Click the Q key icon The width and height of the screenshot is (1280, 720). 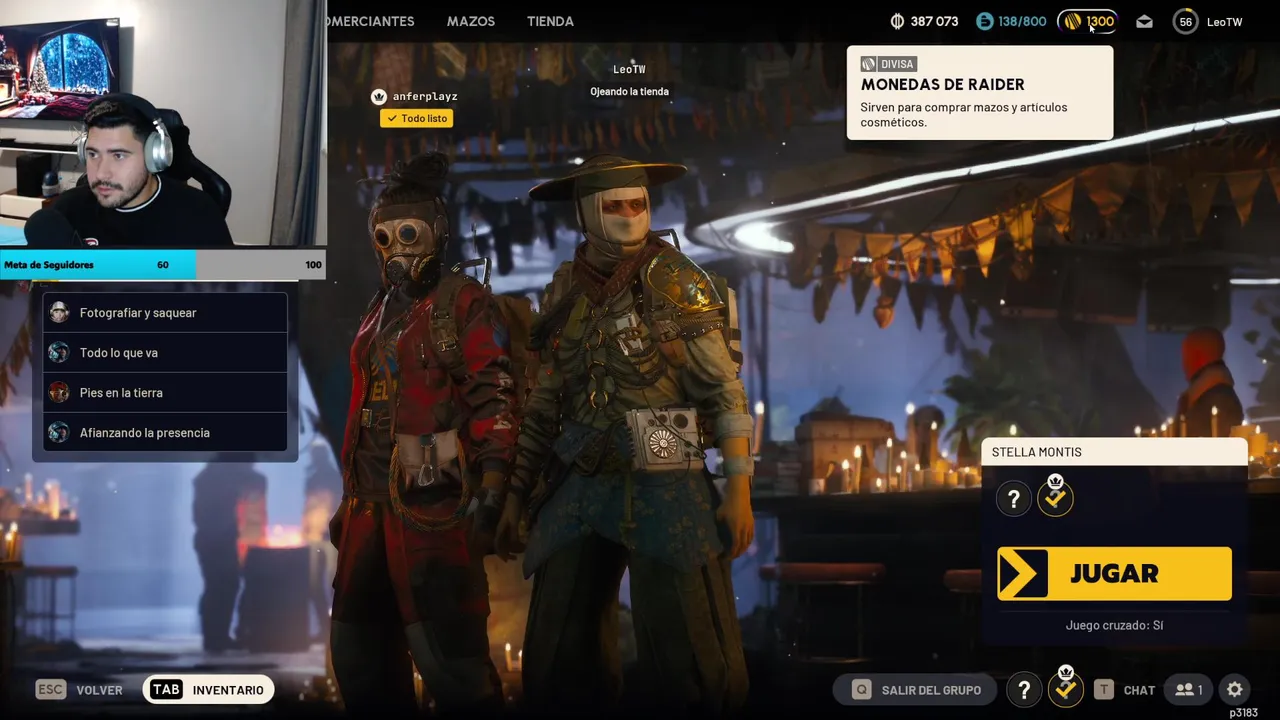click(x=861, y=690)
